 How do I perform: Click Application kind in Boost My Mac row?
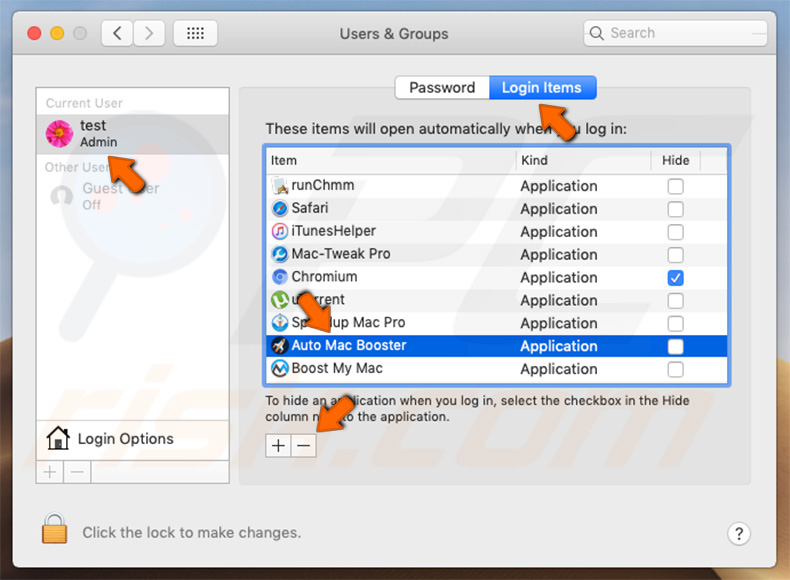click(559, 369)
